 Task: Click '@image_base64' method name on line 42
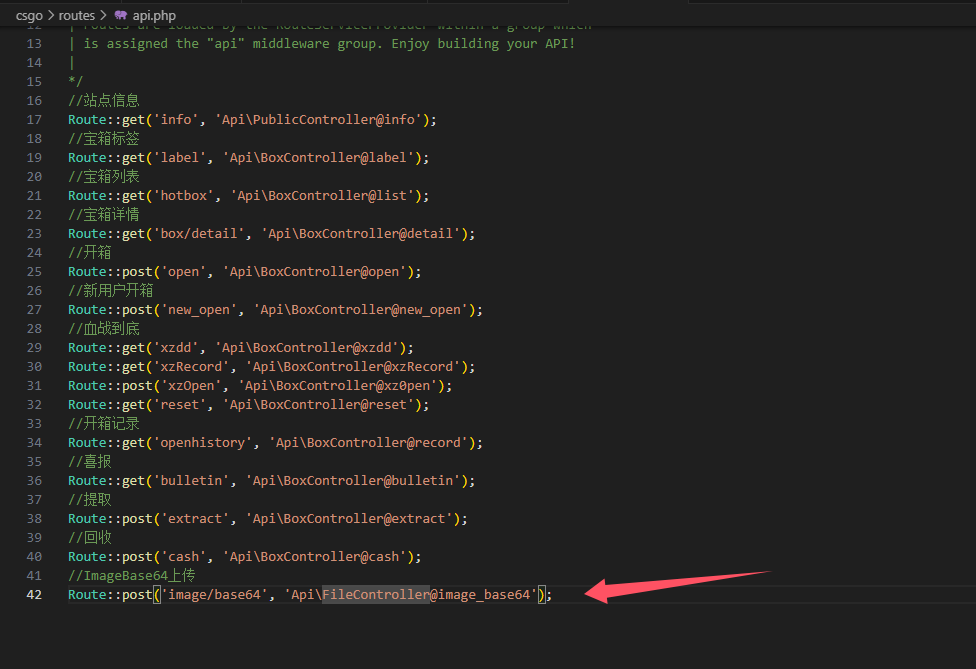click(480, 595)
